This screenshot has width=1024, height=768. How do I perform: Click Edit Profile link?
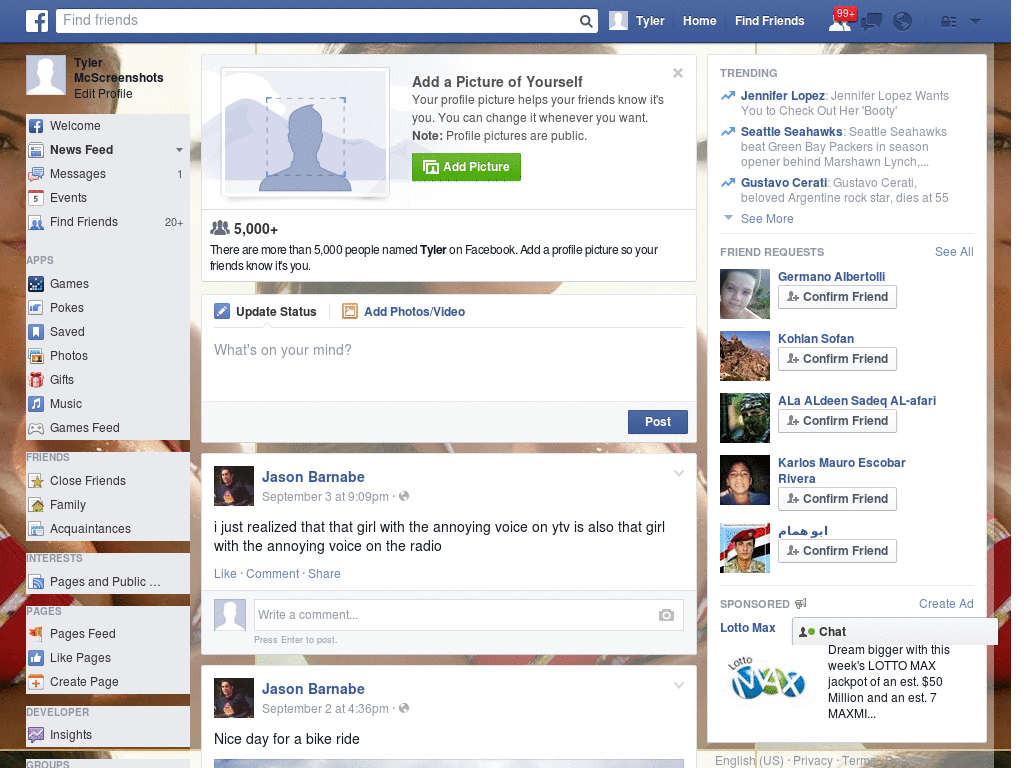[x=103, y=94]
